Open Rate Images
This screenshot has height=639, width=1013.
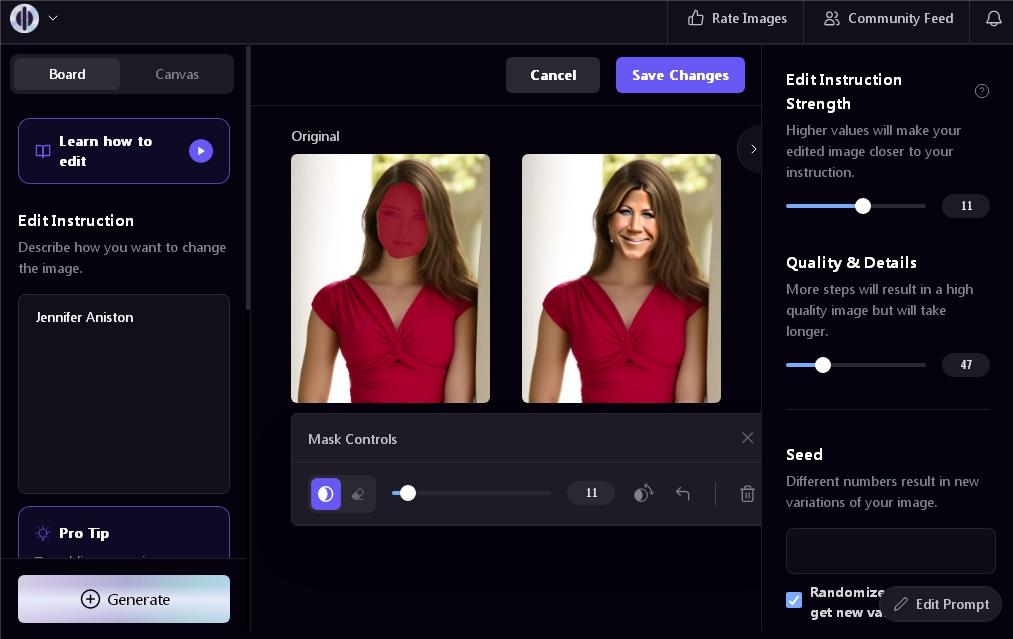point(737,19)
